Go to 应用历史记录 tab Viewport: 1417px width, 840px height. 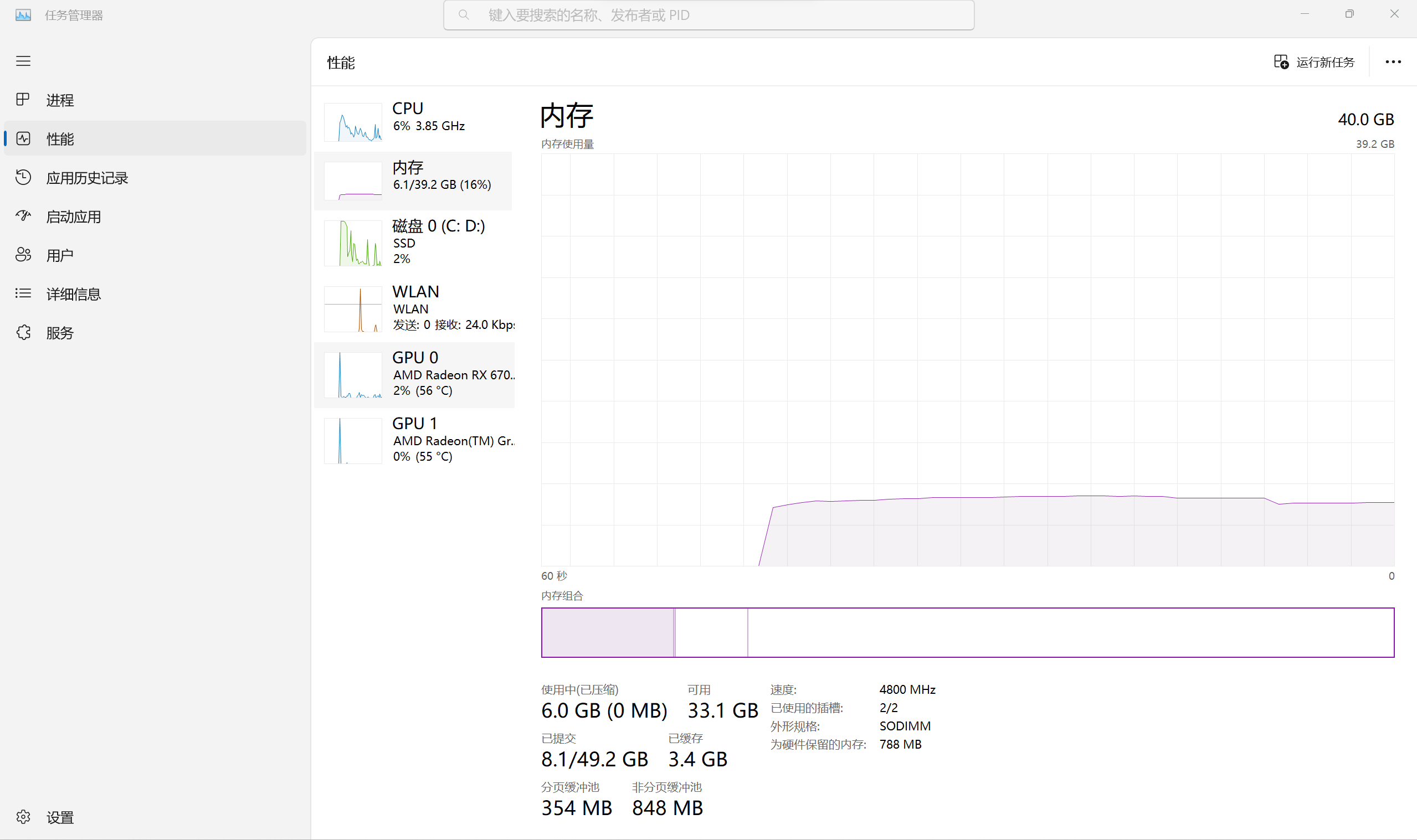pos(155,178)
